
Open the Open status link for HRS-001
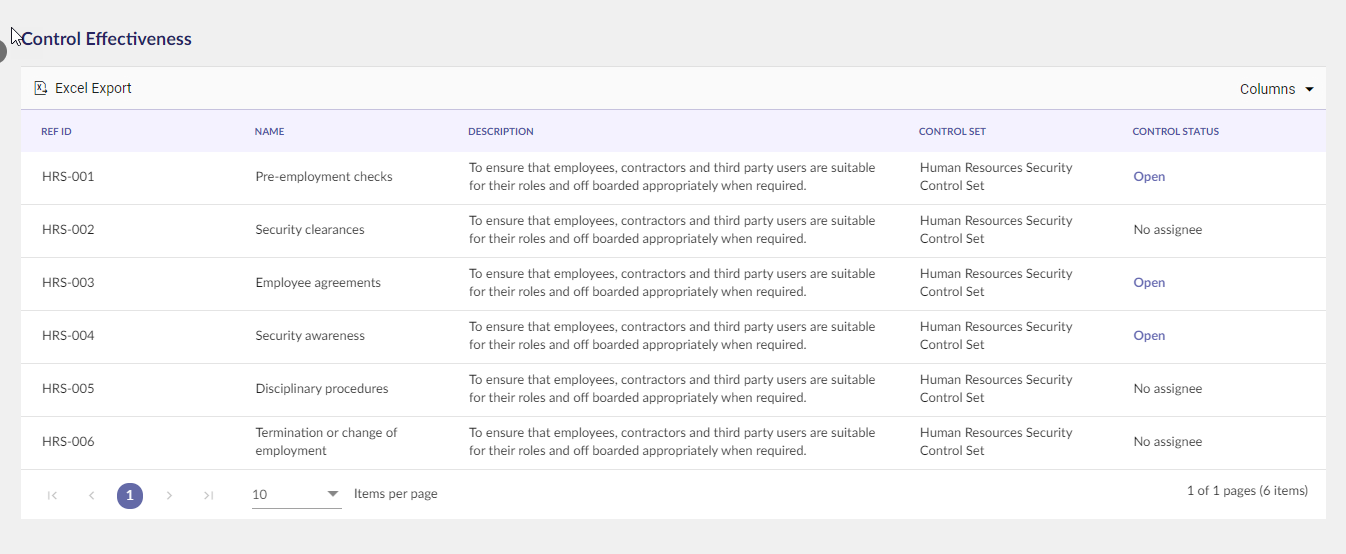pos(1149,177)
